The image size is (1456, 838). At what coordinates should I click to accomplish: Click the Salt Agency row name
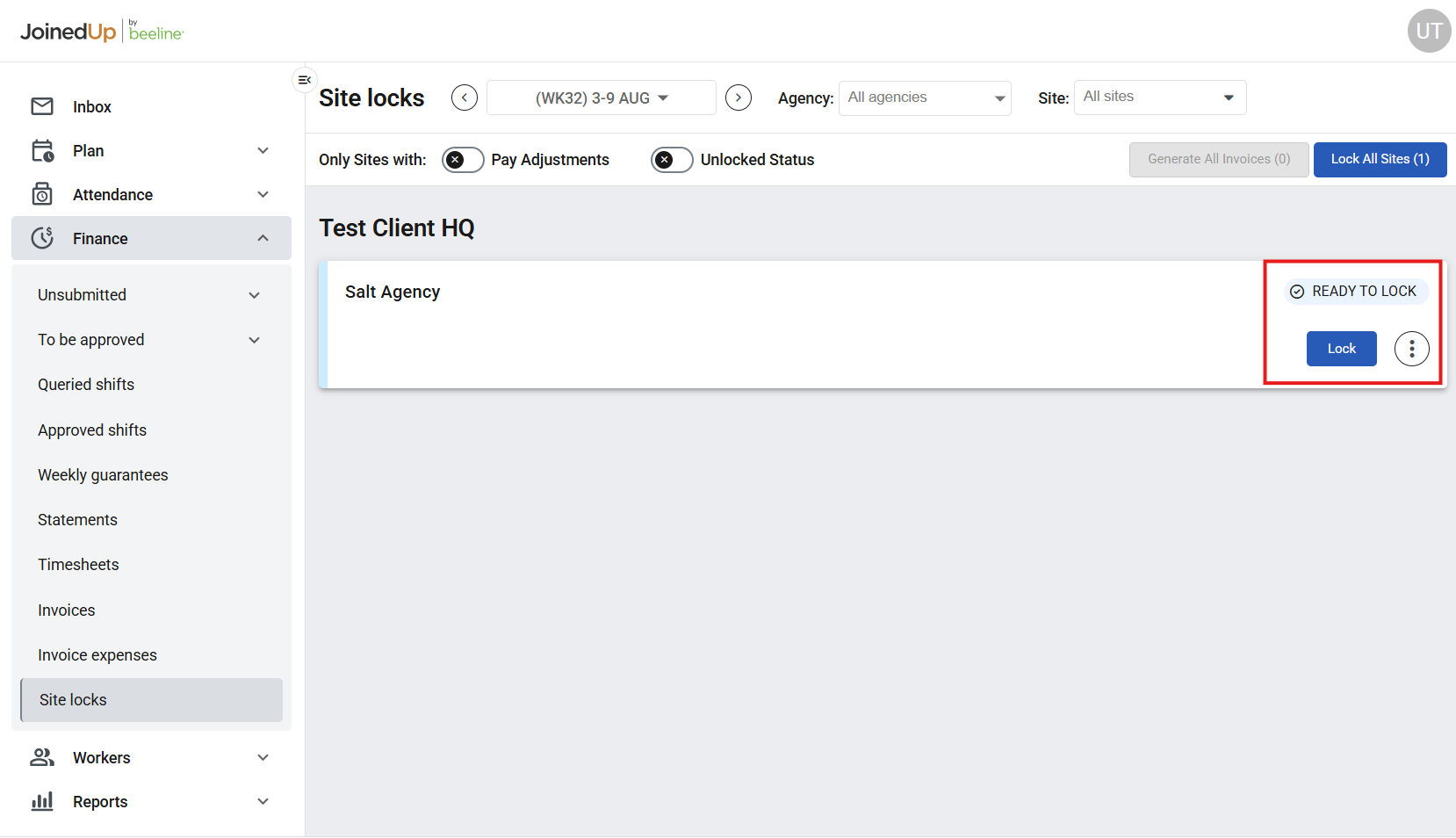pos(393,292)
